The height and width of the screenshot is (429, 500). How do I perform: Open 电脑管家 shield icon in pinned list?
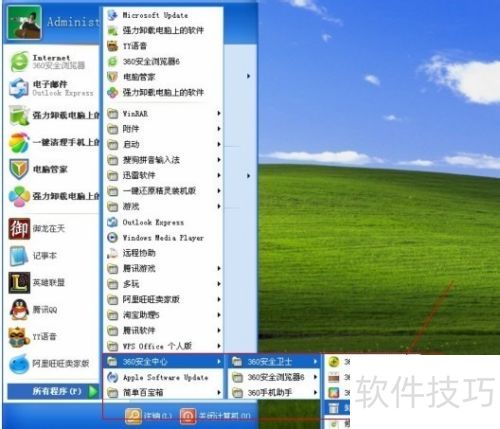19,169
